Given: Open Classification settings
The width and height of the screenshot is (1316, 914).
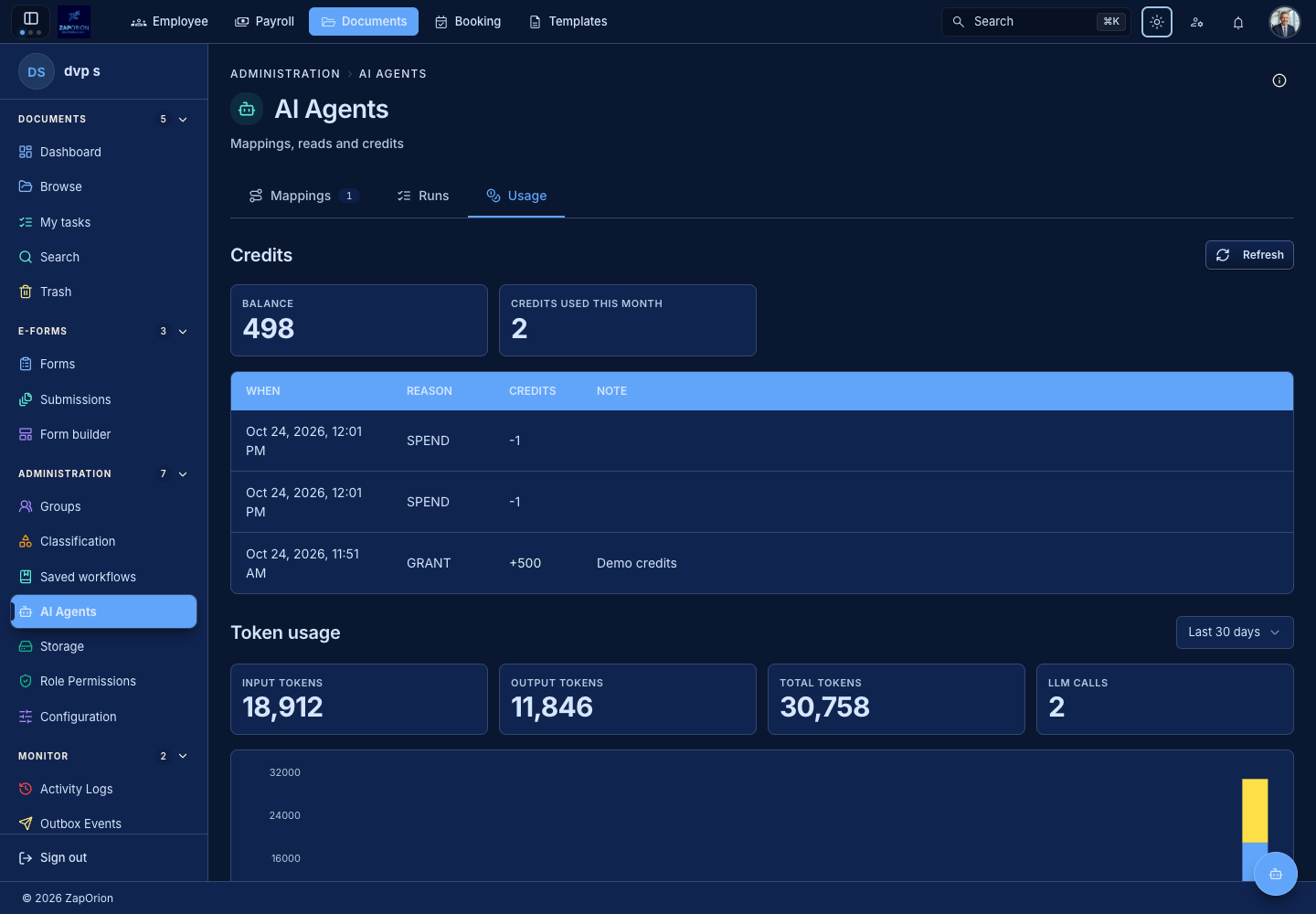Looking at the screenshot, I should [x=104, y=541].
